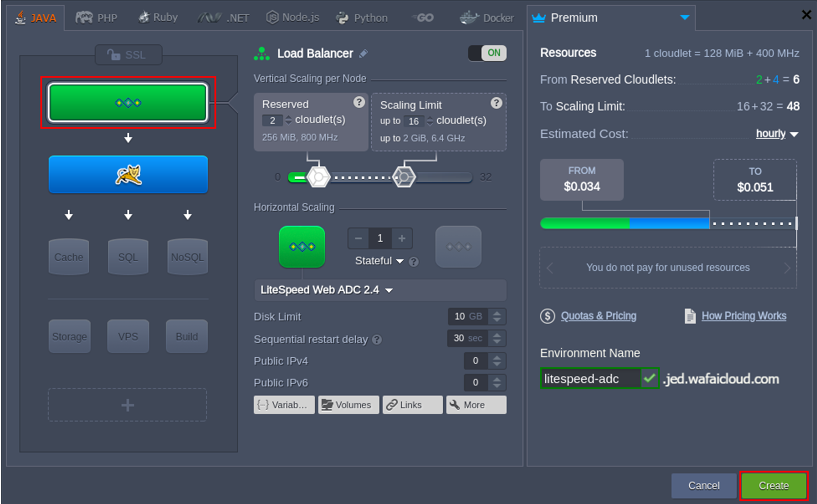Adjust the Scaling Limit stepper arrows
817x504 pixels.
[430, 121]
